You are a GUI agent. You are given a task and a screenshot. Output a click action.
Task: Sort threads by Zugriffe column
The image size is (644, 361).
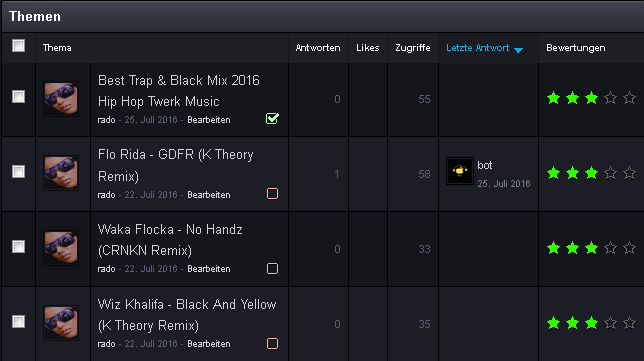pyautogui.click(x=413, y=48)
